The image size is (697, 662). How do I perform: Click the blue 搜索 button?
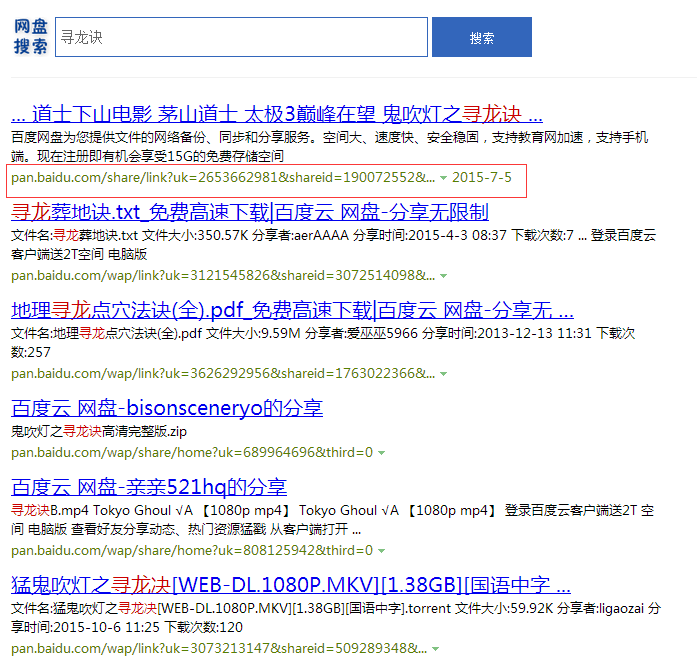(x=482, y=37)
